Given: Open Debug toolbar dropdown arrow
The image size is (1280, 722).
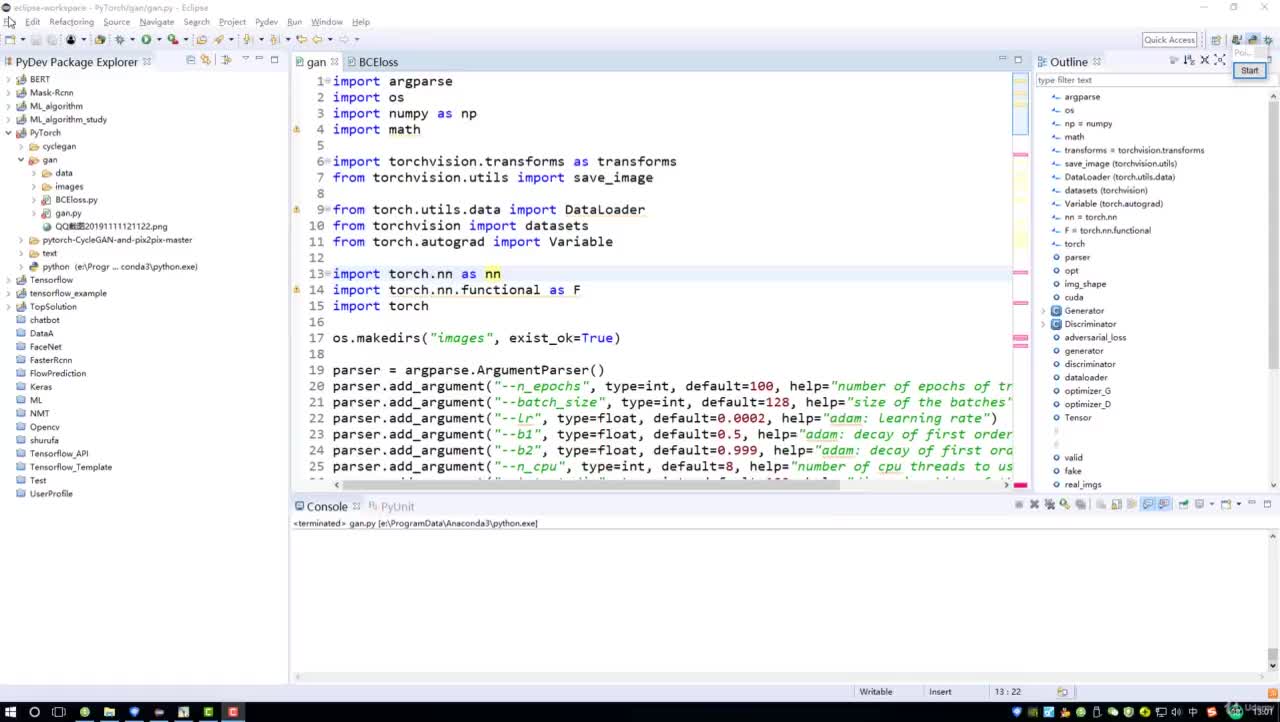Looking at the screenshot, I should click(131, 40).
